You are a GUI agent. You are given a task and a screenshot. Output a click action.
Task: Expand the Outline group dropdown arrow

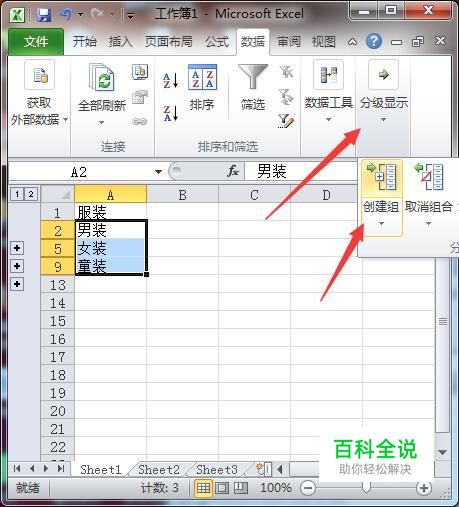tap(383, 119)
